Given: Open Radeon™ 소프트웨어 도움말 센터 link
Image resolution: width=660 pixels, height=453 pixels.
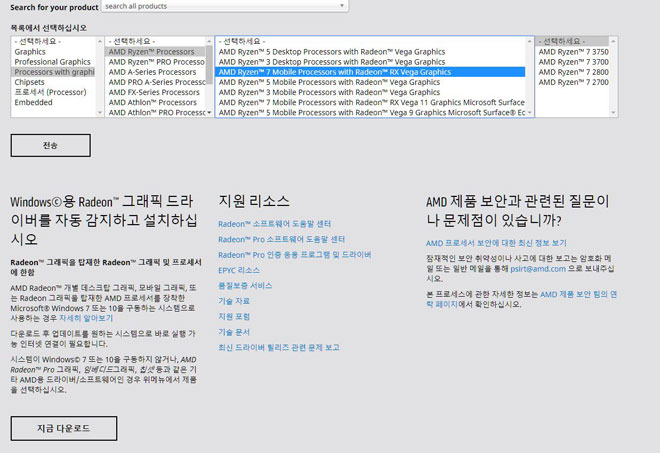Looking at the screenshot, I should [x=274, y=224].
